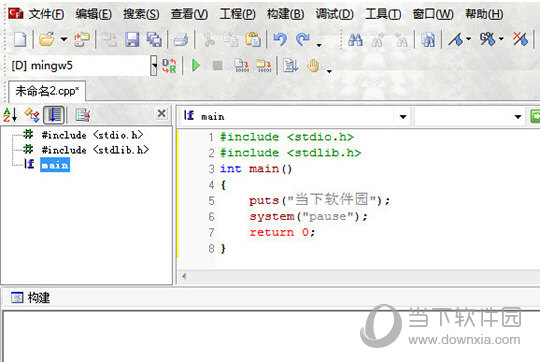Open find in files icon
Screen dimensions: 541x362
pos(428,40)
